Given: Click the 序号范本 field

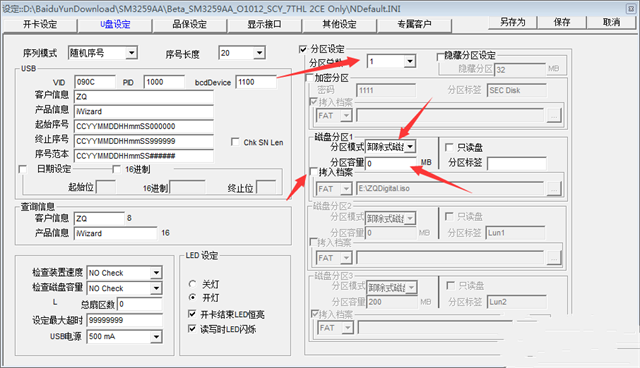Looking at the screenshot, I should [x=144, y=156].
